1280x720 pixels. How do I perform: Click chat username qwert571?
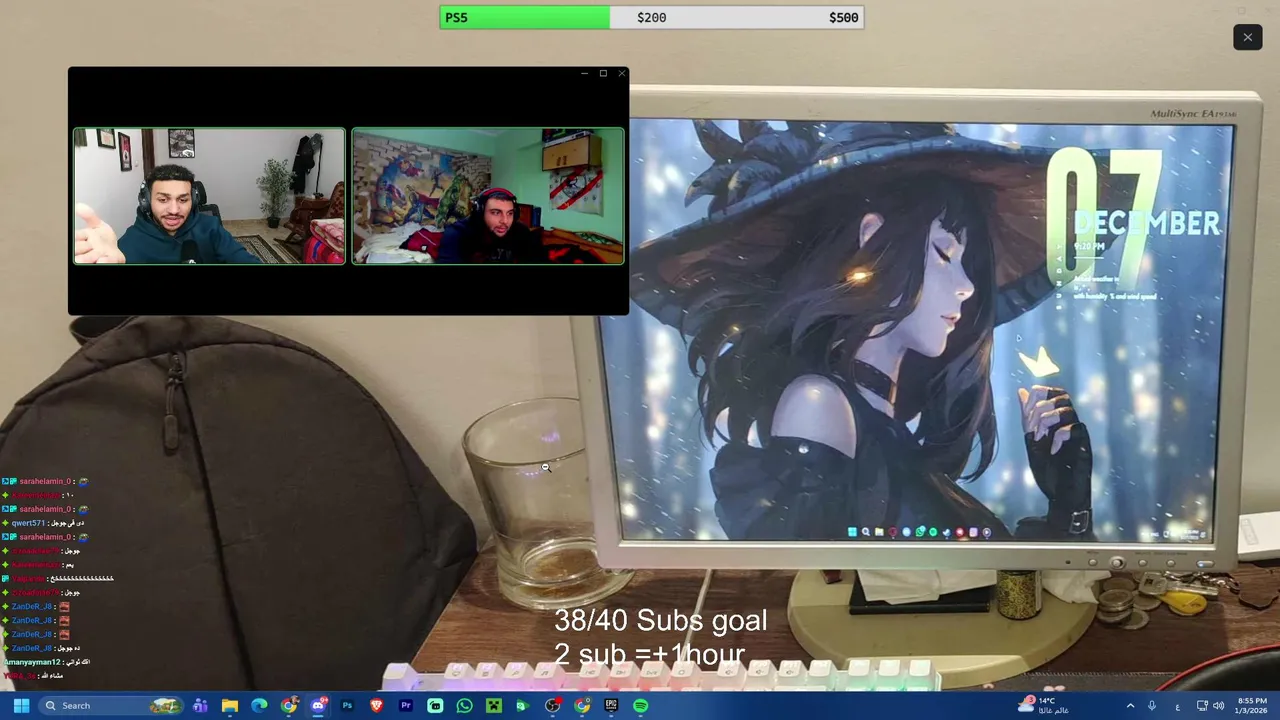coord(28,523)
